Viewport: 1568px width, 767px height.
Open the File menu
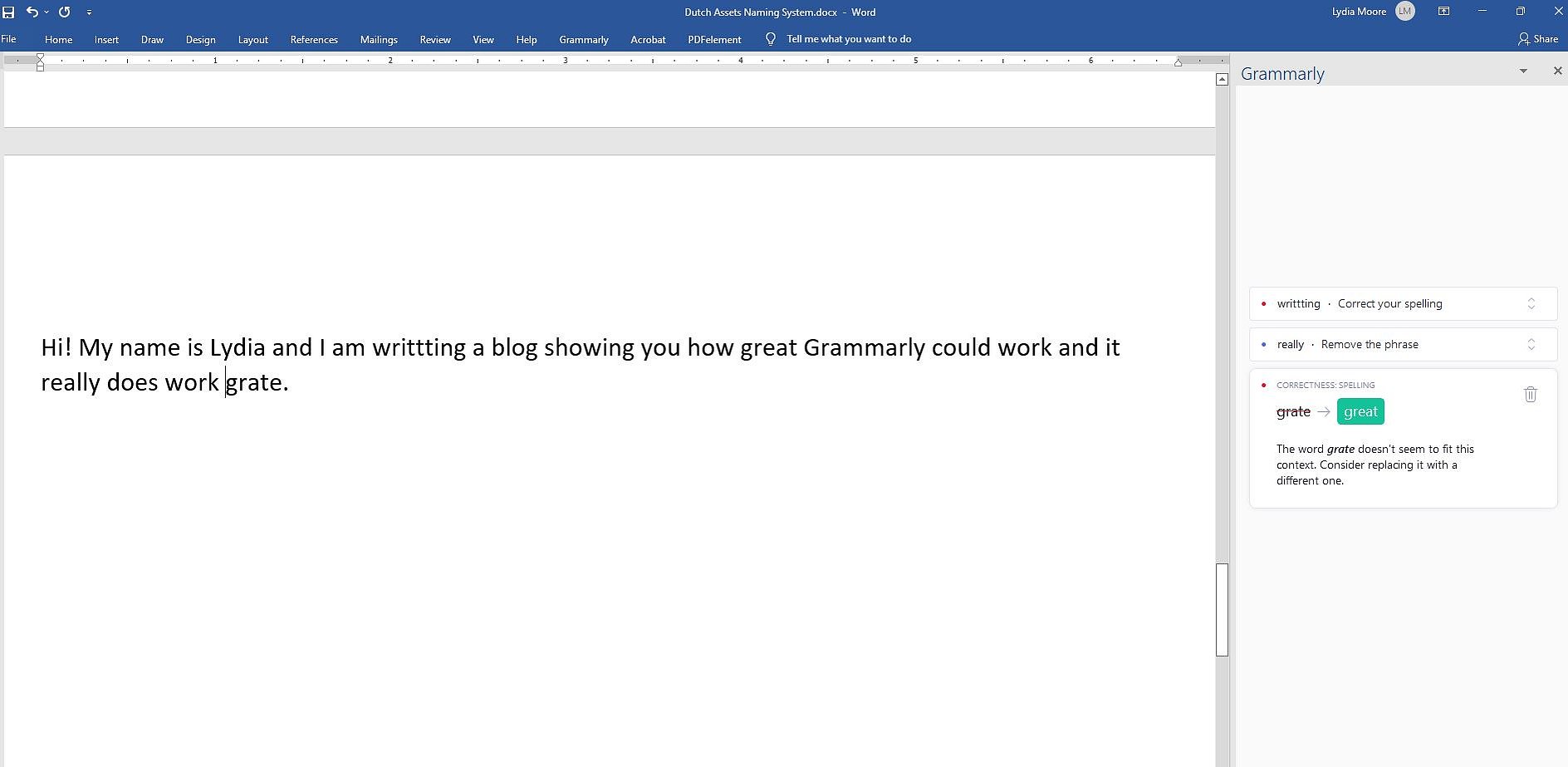(9, 39)
